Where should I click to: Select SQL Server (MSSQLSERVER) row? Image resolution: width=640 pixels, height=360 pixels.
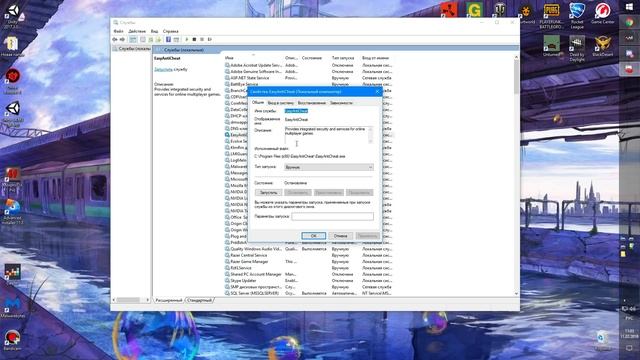pyautogui.click(x=308, y=293)
